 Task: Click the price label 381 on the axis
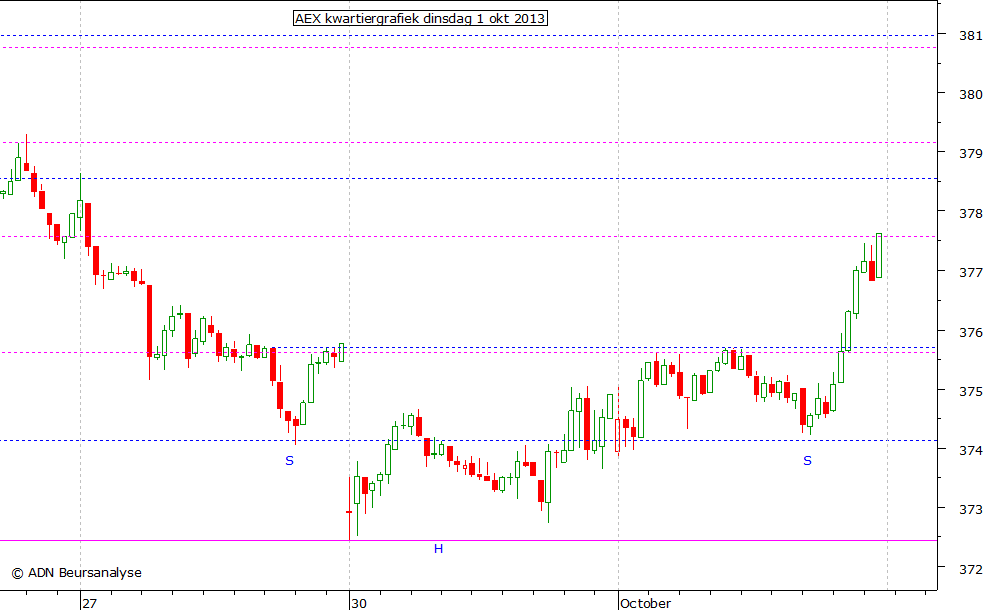coord(971,35)
